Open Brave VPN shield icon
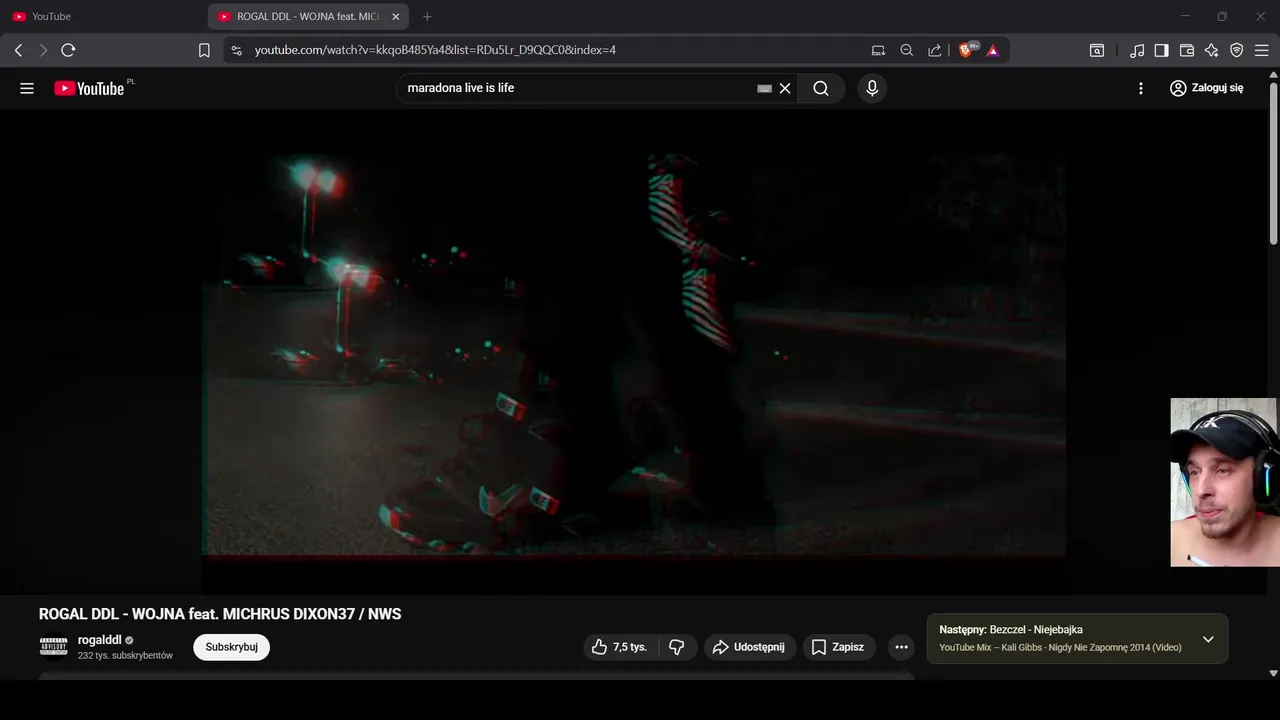1280x720 pixels. pos(1237,50)
